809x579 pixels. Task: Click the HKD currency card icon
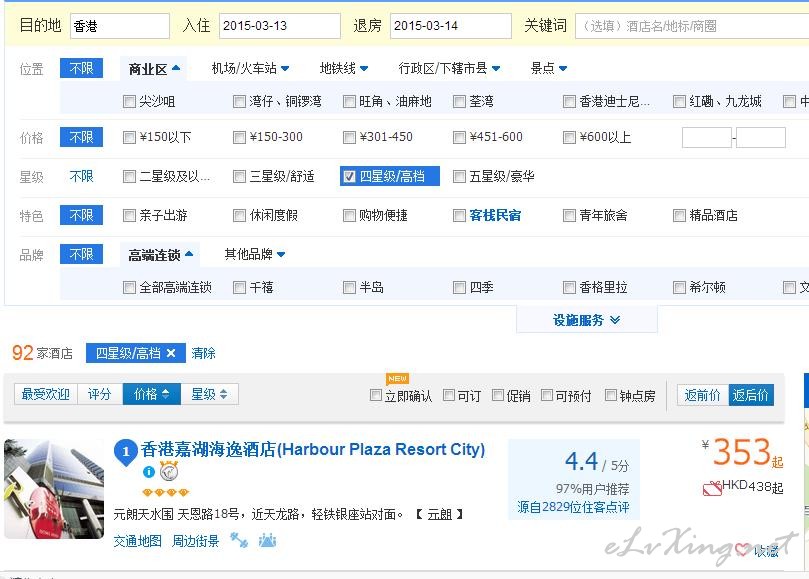(712, 488)
